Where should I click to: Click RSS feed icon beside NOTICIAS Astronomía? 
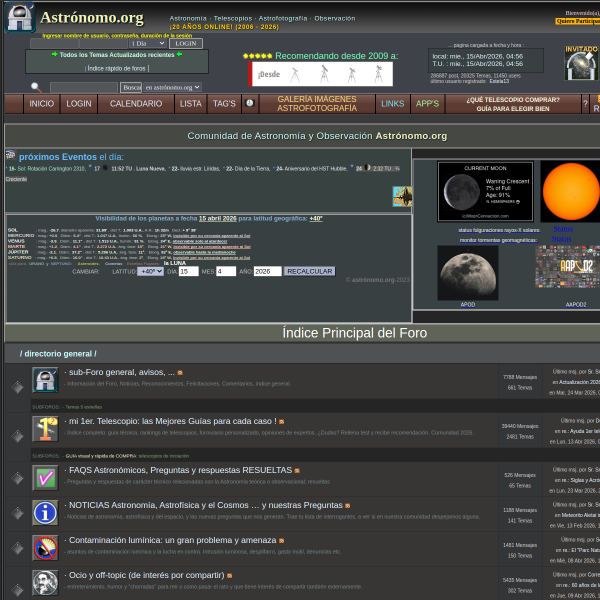[x=347, y=506]
